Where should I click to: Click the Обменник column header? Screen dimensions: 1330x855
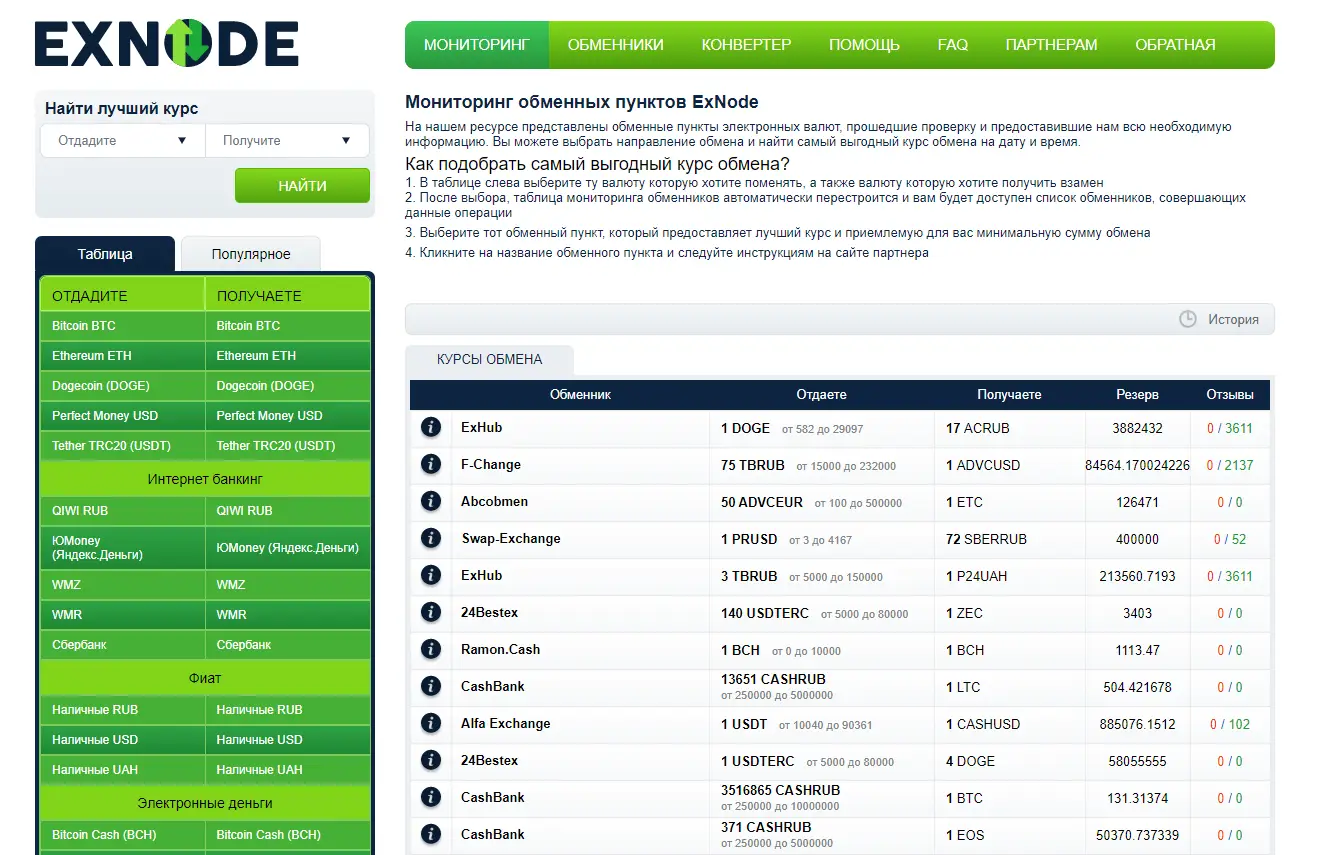580,395
